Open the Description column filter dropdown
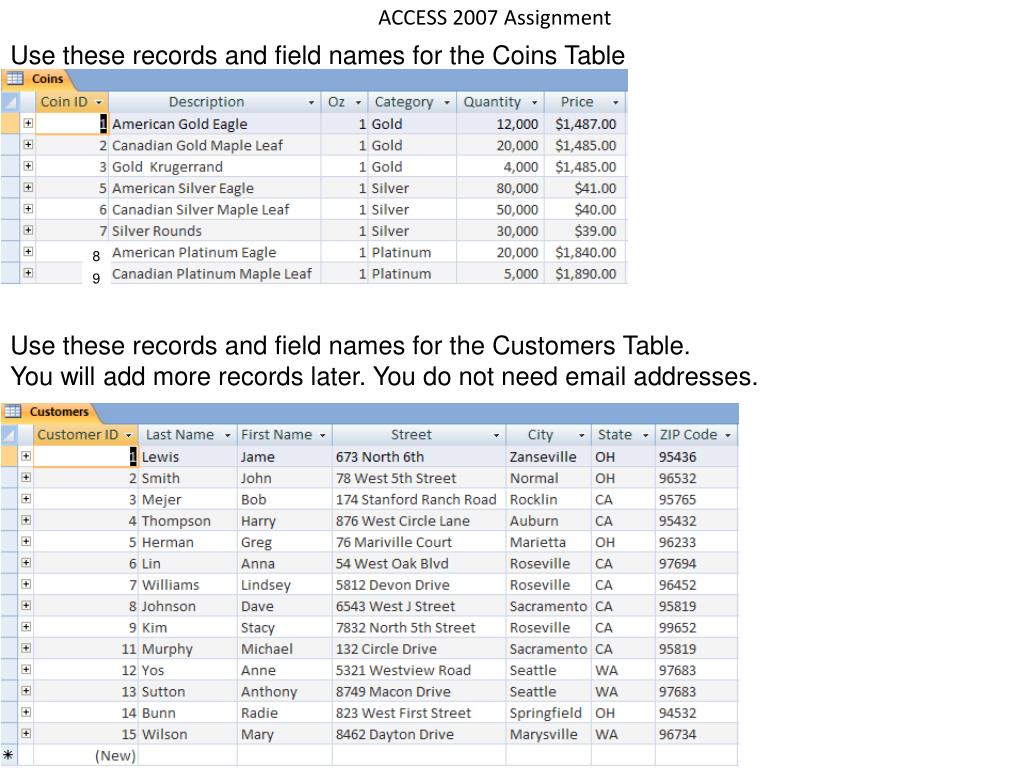 point(312,103)
